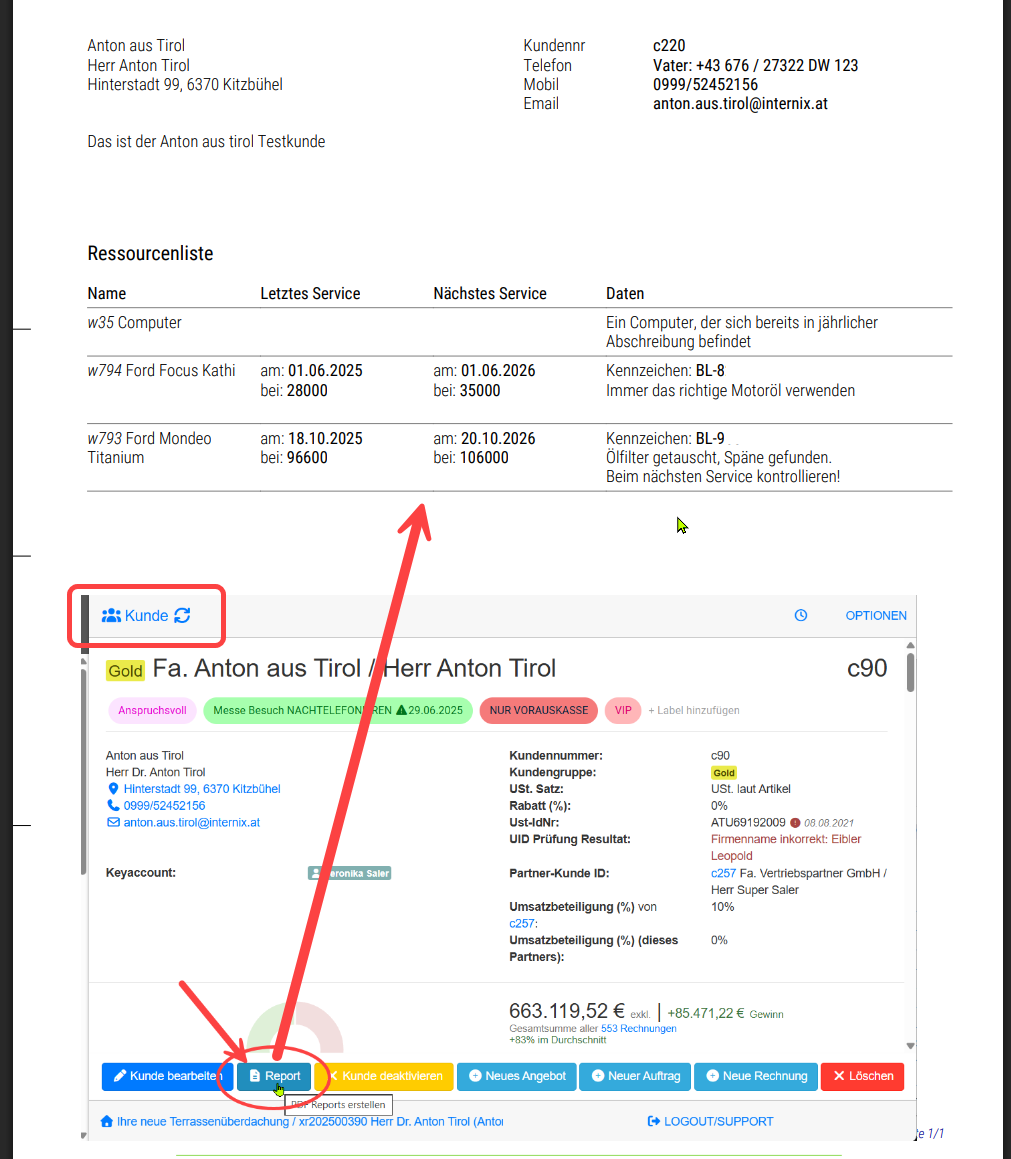This screenshot has height=1159, width=1011.
Task: Click the revenue total 663.119,52 €
Action: pyautogui.click(x=567, y=1010)
